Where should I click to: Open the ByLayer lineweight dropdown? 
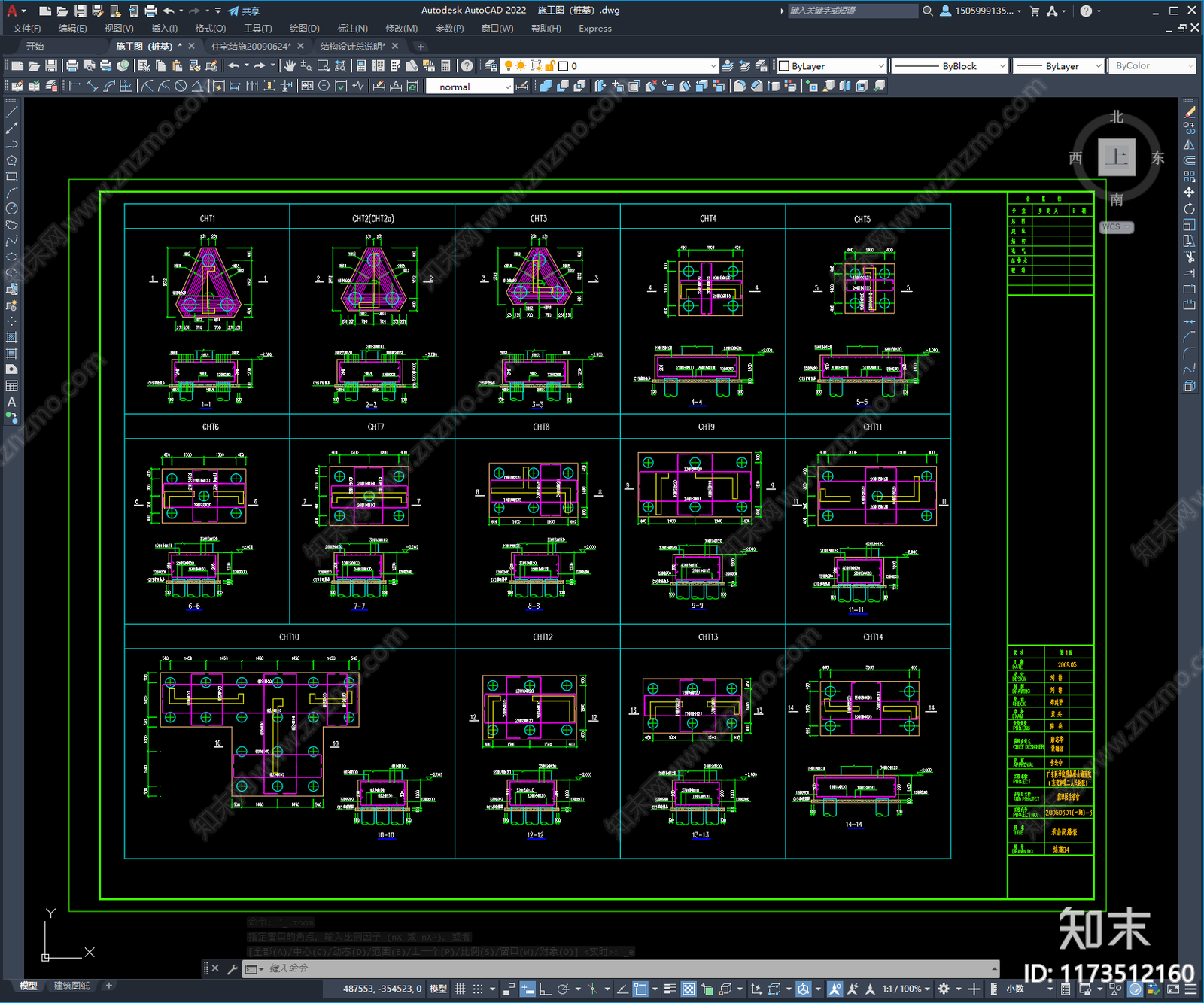(1058, 66)
